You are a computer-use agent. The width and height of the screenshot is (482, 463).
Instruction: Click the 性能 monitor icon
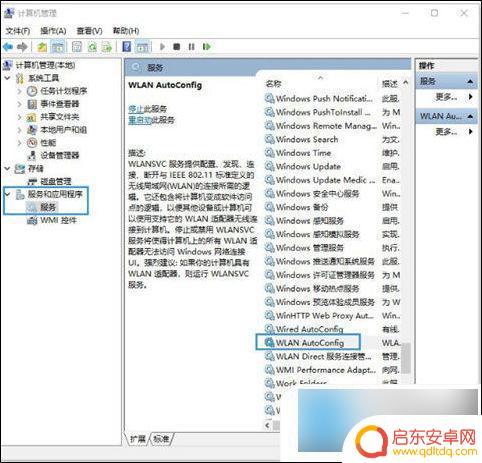32,143
